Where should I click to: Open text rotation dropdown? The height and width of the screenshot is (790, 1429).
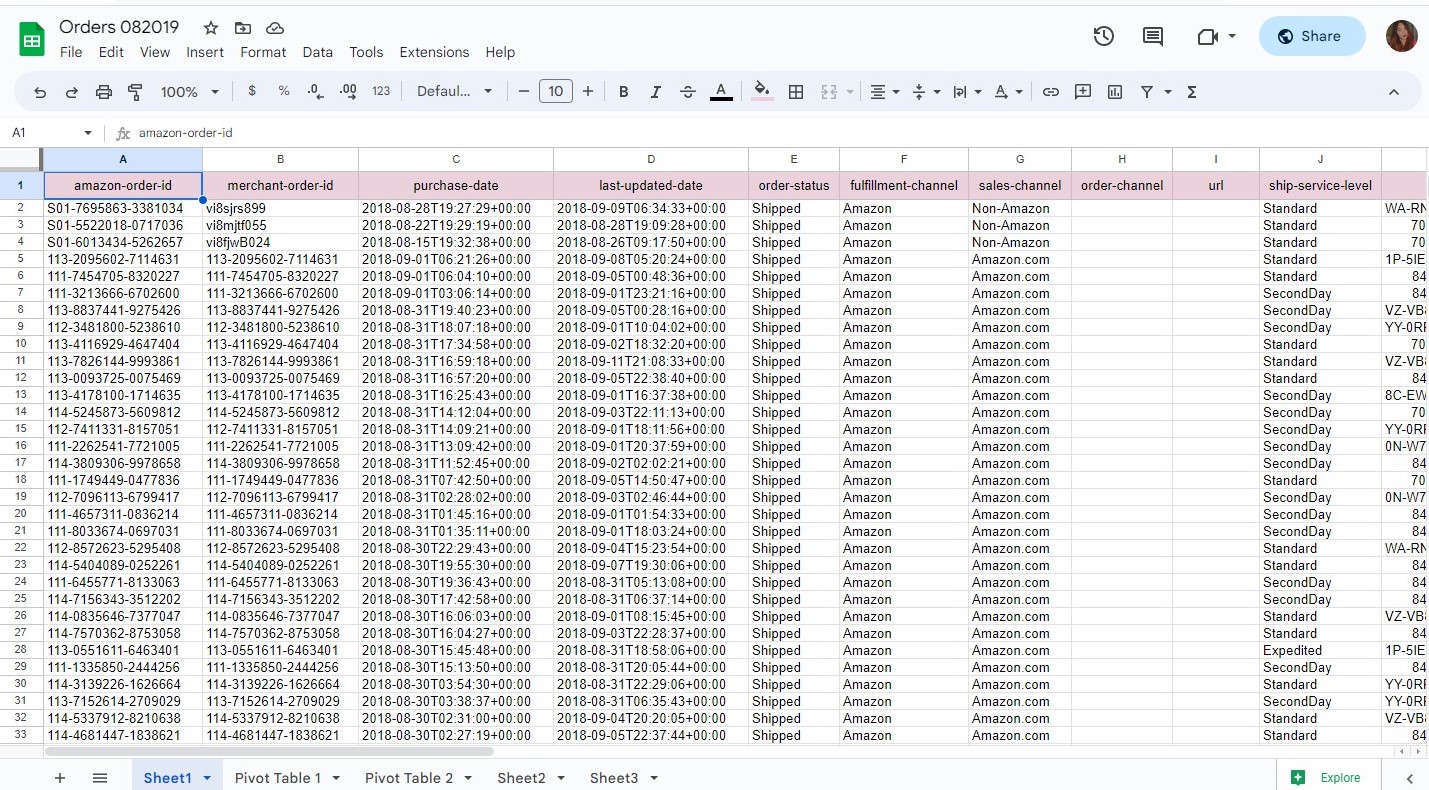coord(1008,92)
